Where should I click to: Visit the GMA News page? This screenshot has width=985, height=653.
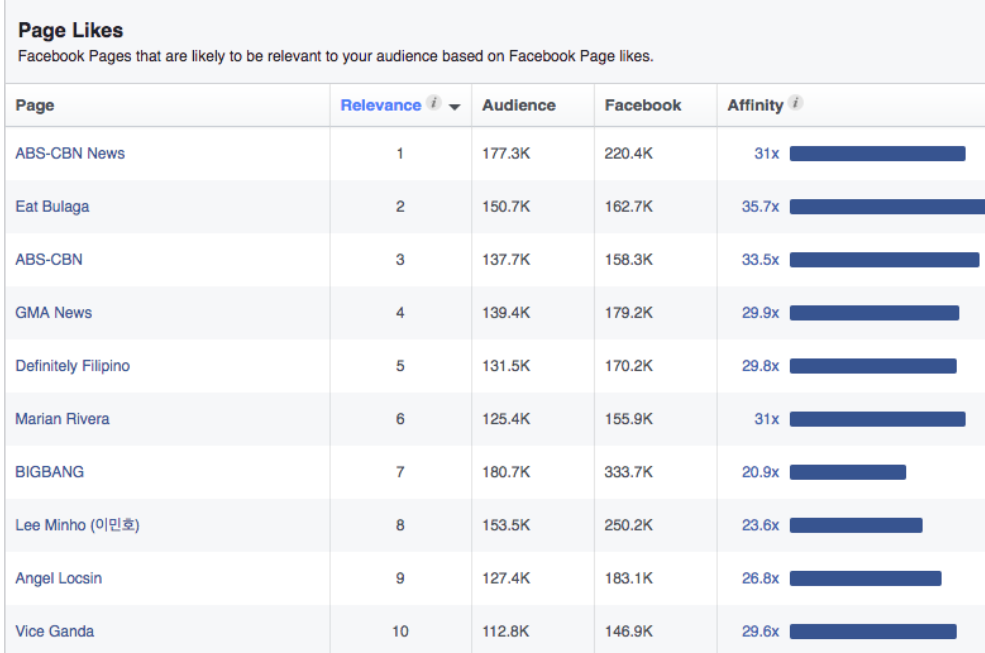tap(53, 312)
